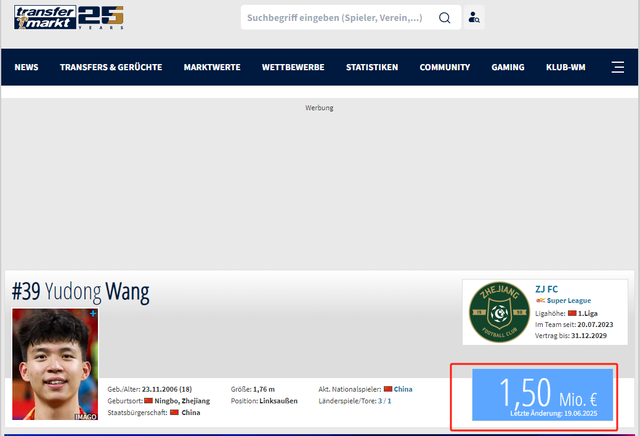The height and width of the screenshot is (436, 640).
Task: Focus the Suchbegriff eingeben search field
Action: tap(339, 18)
